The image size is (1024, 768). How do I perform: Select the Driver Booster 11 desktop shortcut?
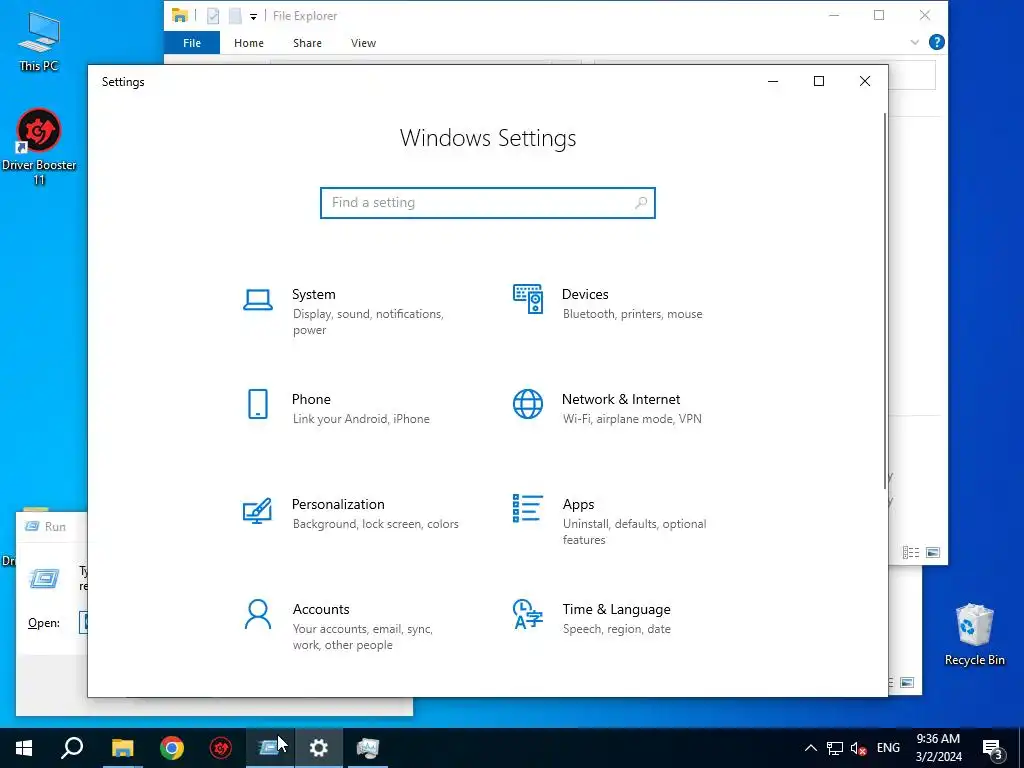(x=39, y=147)
